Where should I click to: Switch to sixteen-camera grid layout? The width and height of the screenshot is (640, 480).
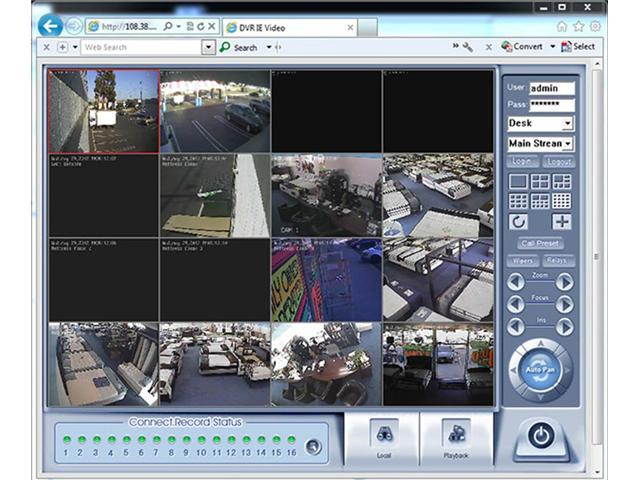(562, 201)
